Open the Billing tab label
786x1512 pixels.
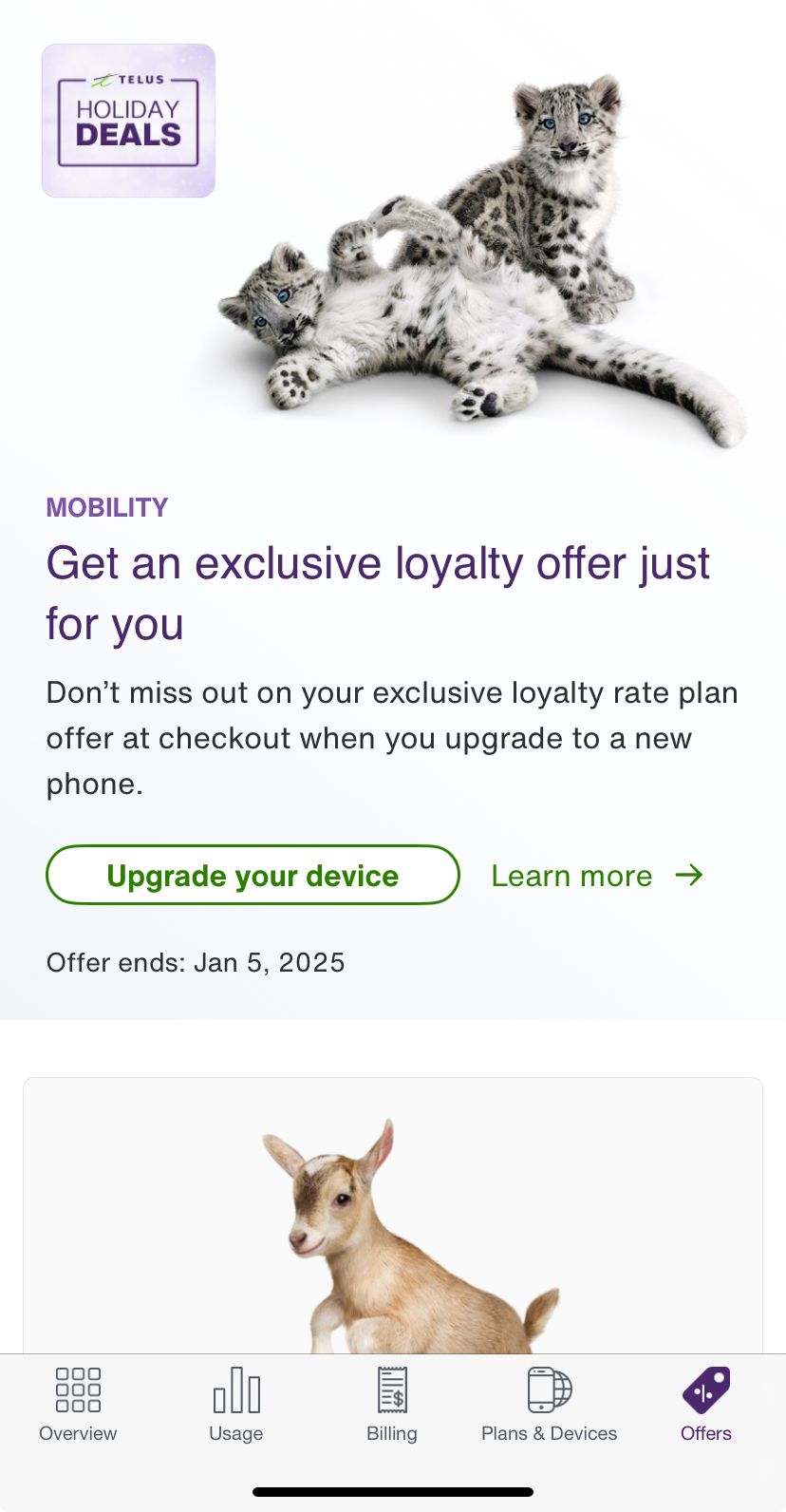pyautogui.click(x=392, y=1433)
